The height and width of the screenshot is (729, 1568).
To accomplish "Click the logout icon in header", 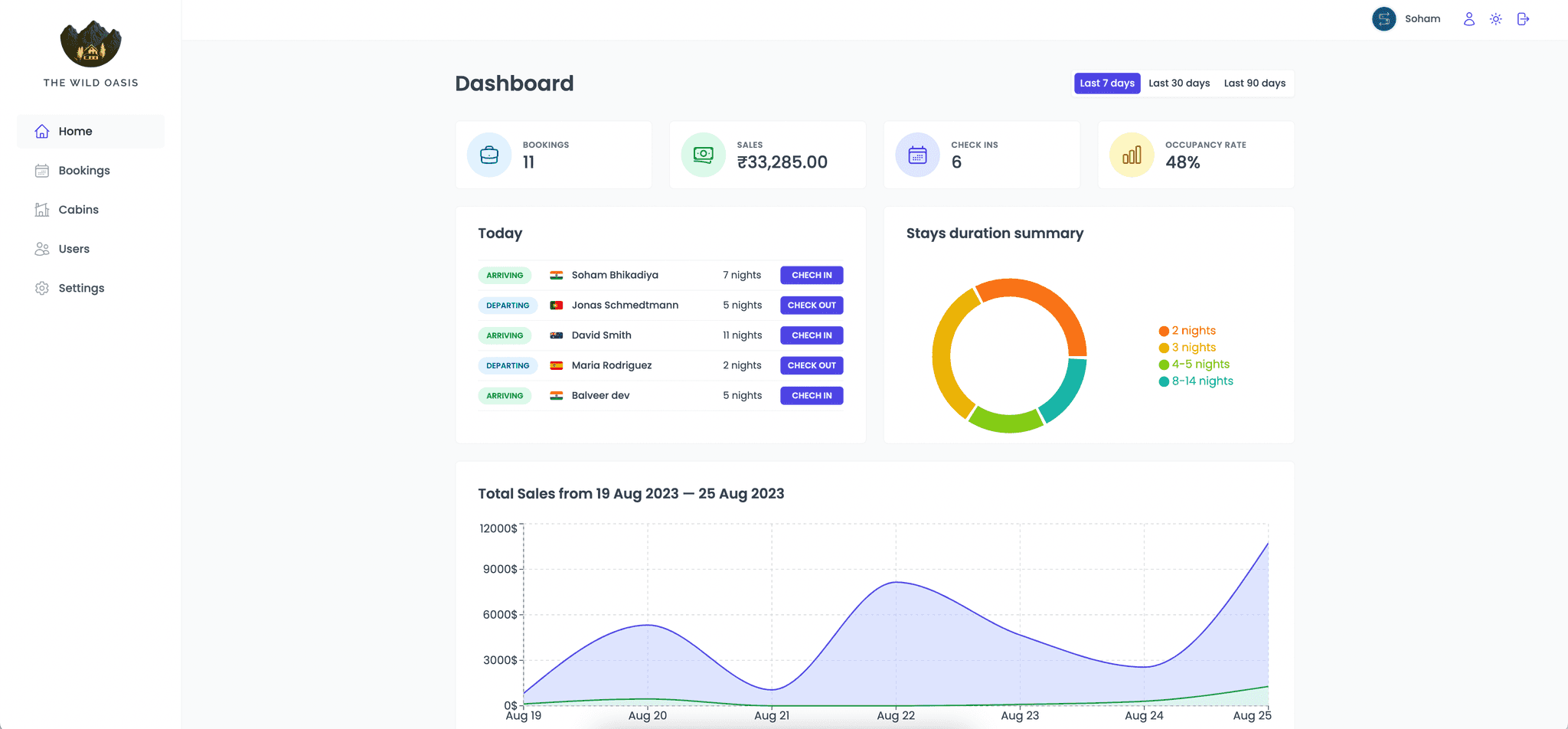I will coord(1523,19).
